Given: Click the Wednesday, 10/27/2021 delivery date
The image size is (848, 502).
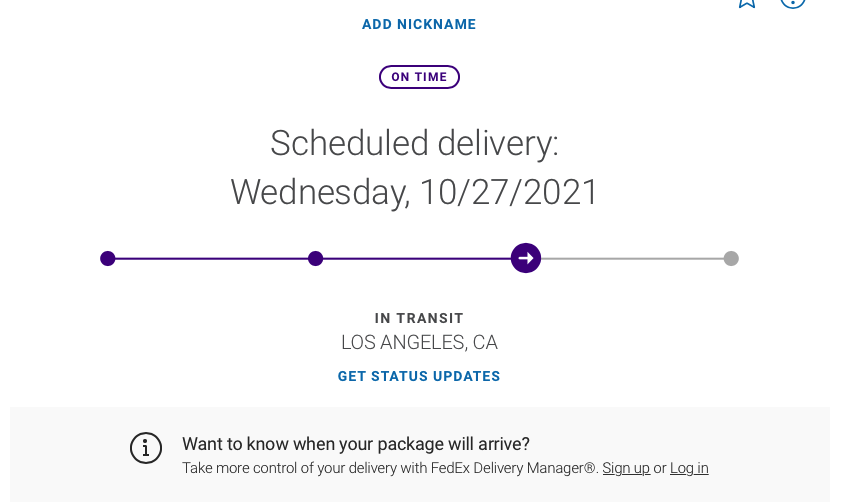Looking at the screenshot, I should click(x=414, y=191).
